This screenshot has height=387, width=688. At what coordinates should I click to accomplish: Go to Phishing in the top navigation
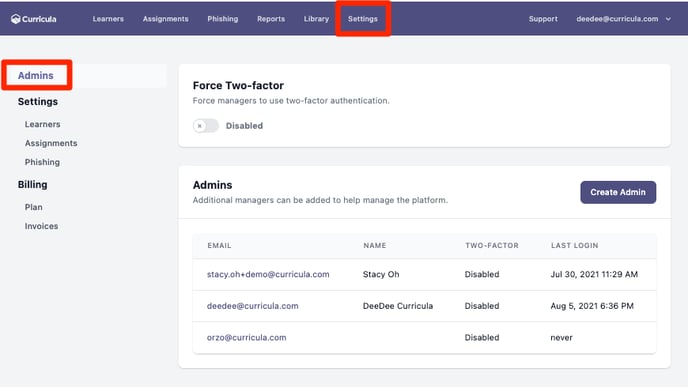click(222, 19)
